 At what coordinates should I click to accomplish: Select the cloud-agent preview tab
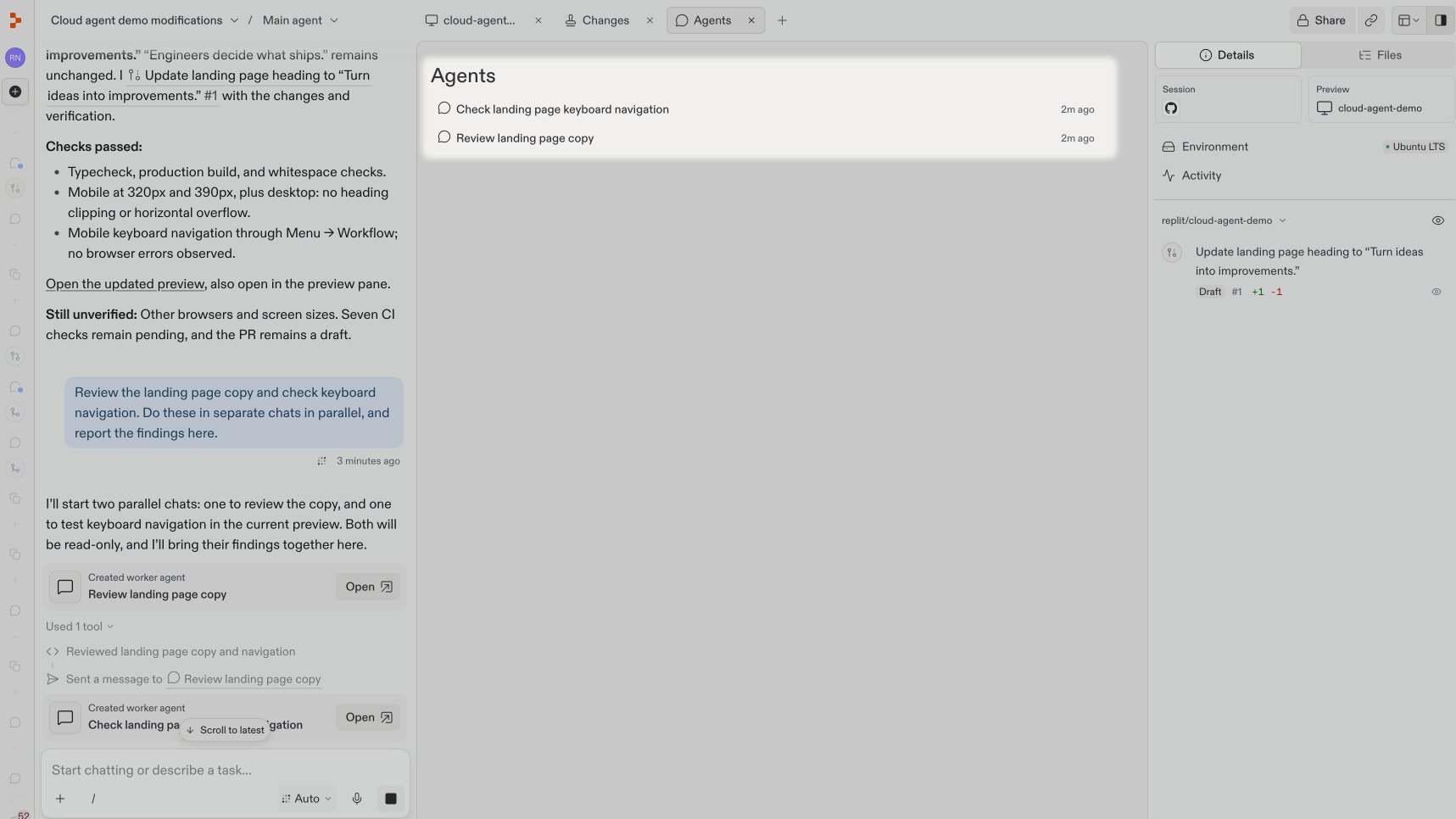[471, 20]
